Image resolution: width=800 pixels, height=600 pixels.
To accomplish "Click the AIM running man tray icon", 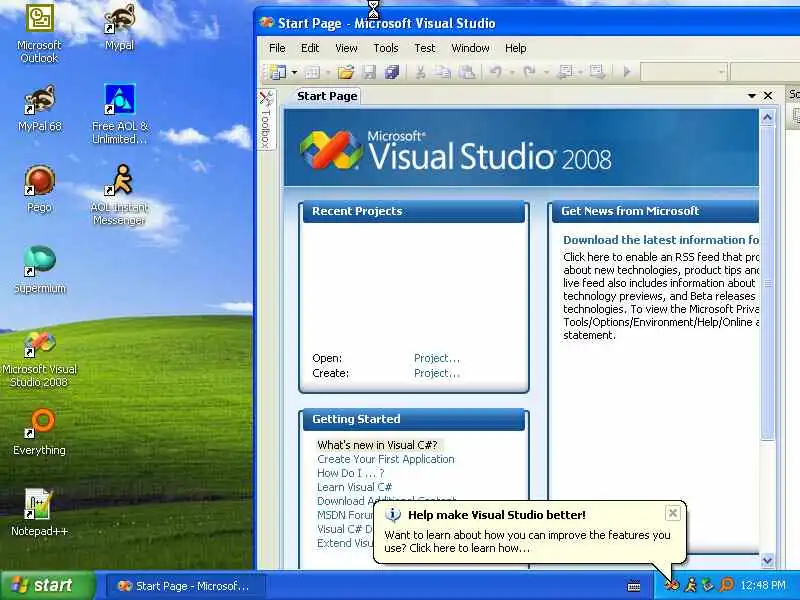I will 690,585.
